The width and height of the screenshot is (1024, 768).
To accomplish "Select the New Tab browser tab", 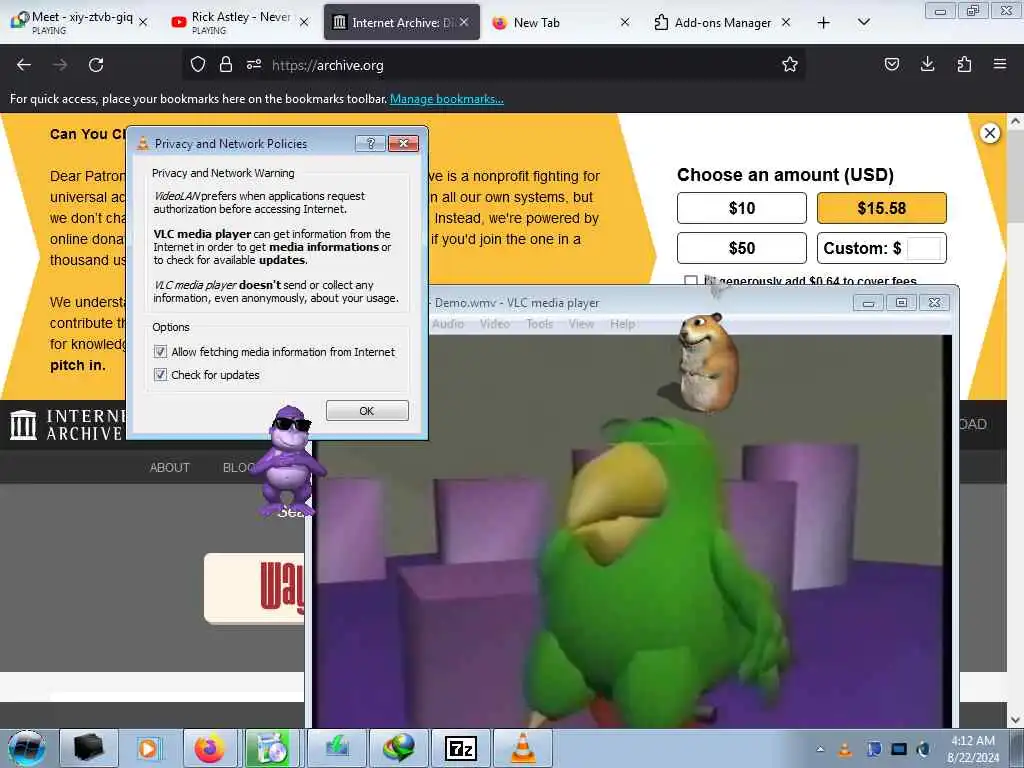I will click(x=560, y=22).
